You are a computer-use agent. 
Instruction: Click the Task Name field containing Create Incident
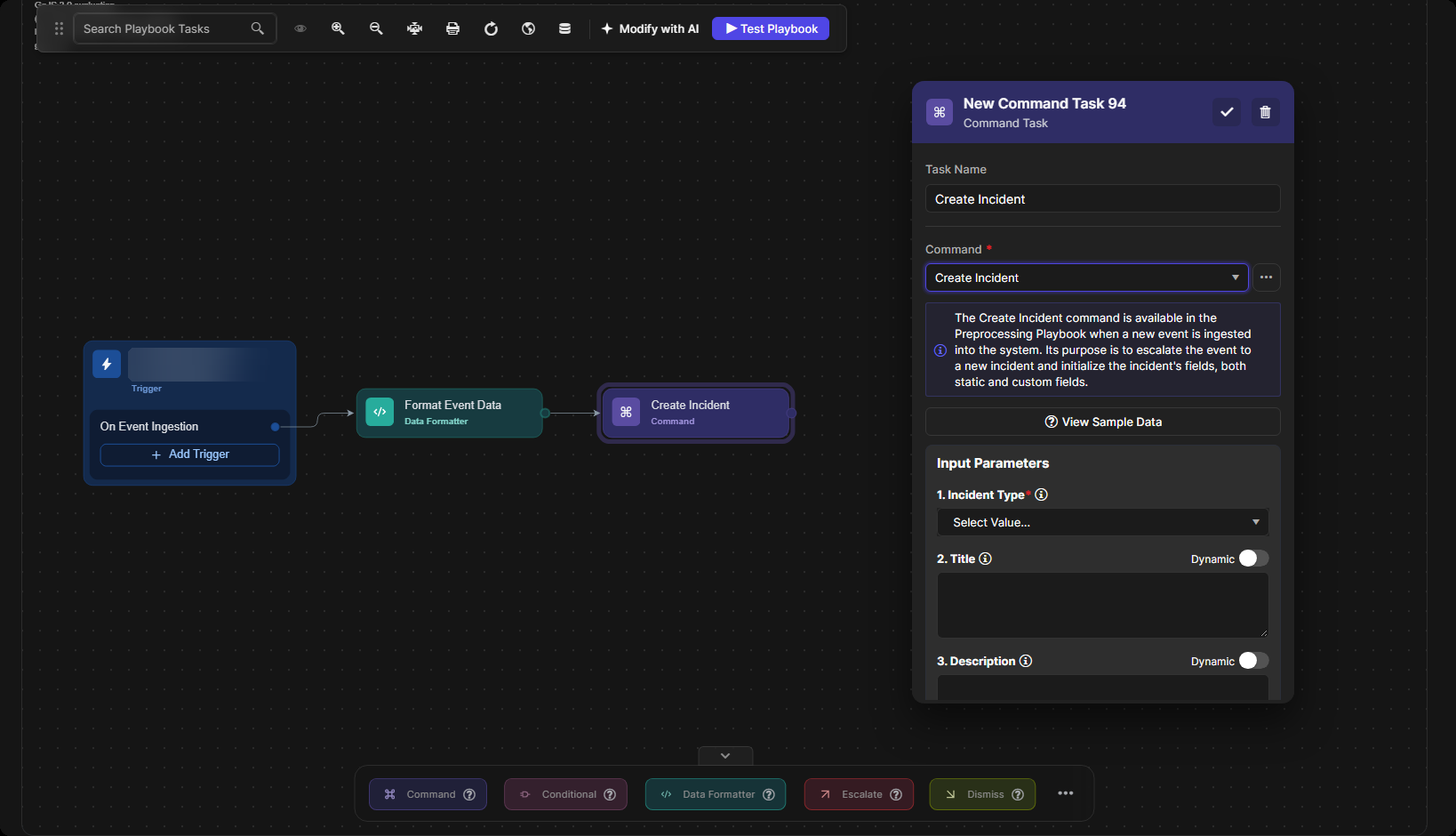(1102, 198)
